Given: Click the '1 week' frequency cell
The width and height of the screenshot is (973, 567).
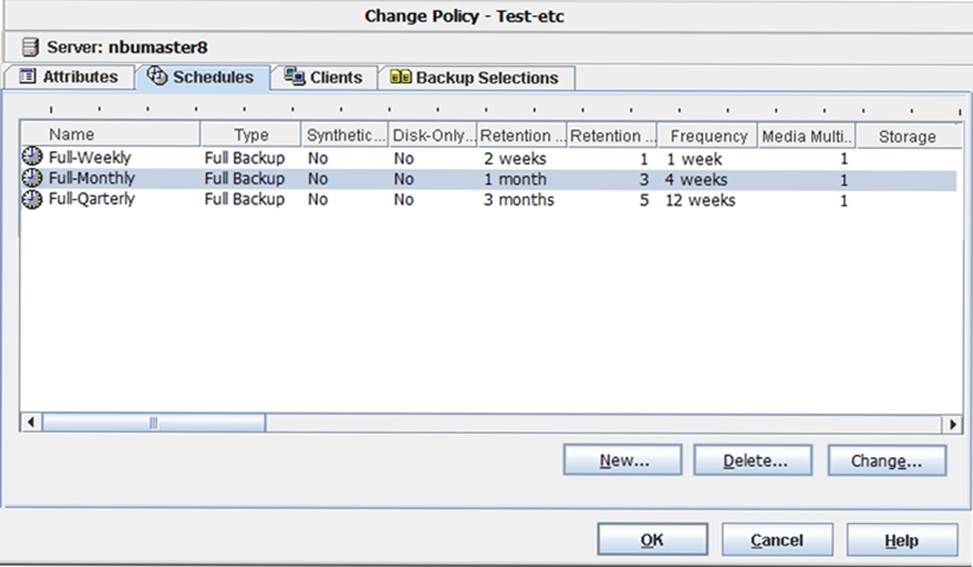Looking at the screenshot, I should pos(694,159).
